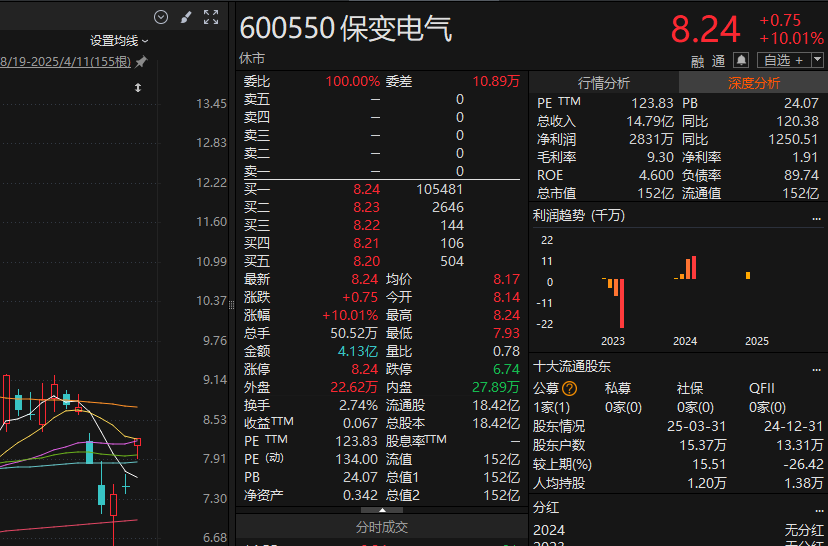
Task: Click the 净资产 0.342 value
Action: [x=360, y=495]
